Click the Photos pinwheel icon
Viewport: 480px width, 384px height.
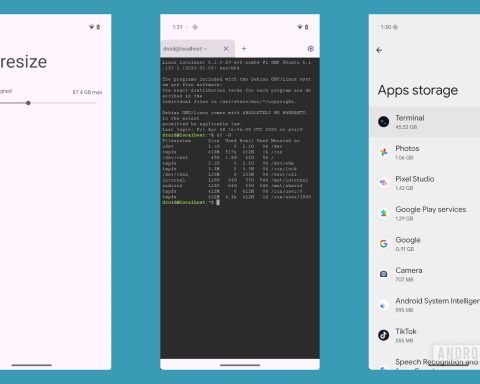point(384,152)
